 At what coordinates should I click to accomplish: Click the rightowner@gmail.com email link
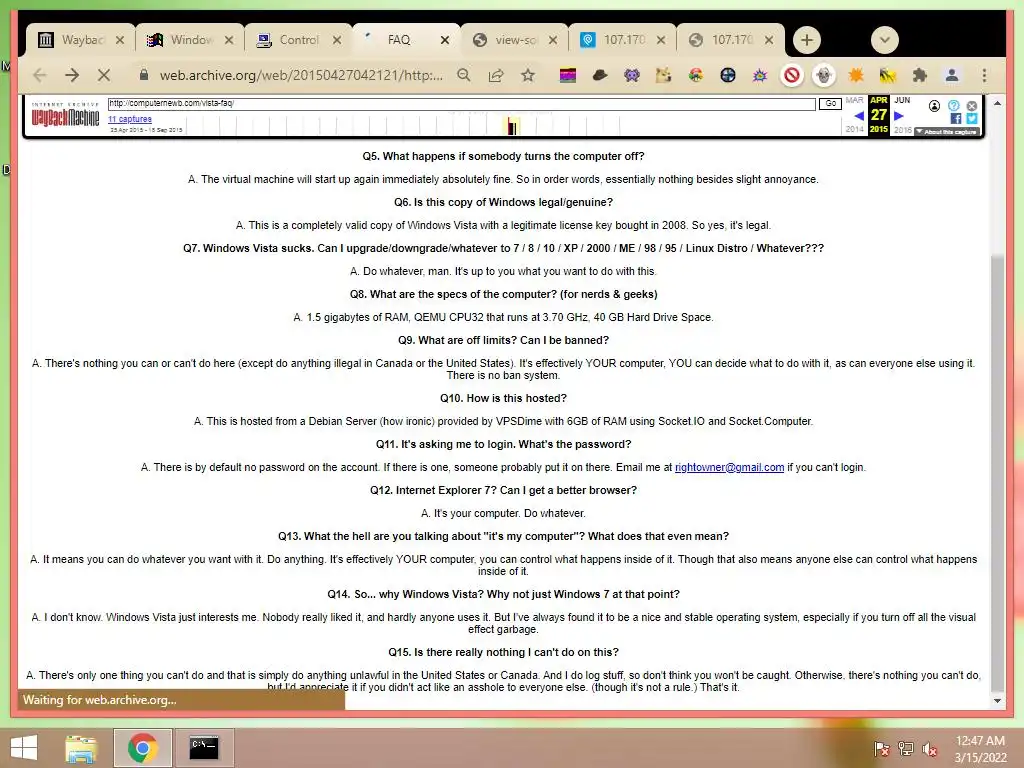click(x=729, y=467)
